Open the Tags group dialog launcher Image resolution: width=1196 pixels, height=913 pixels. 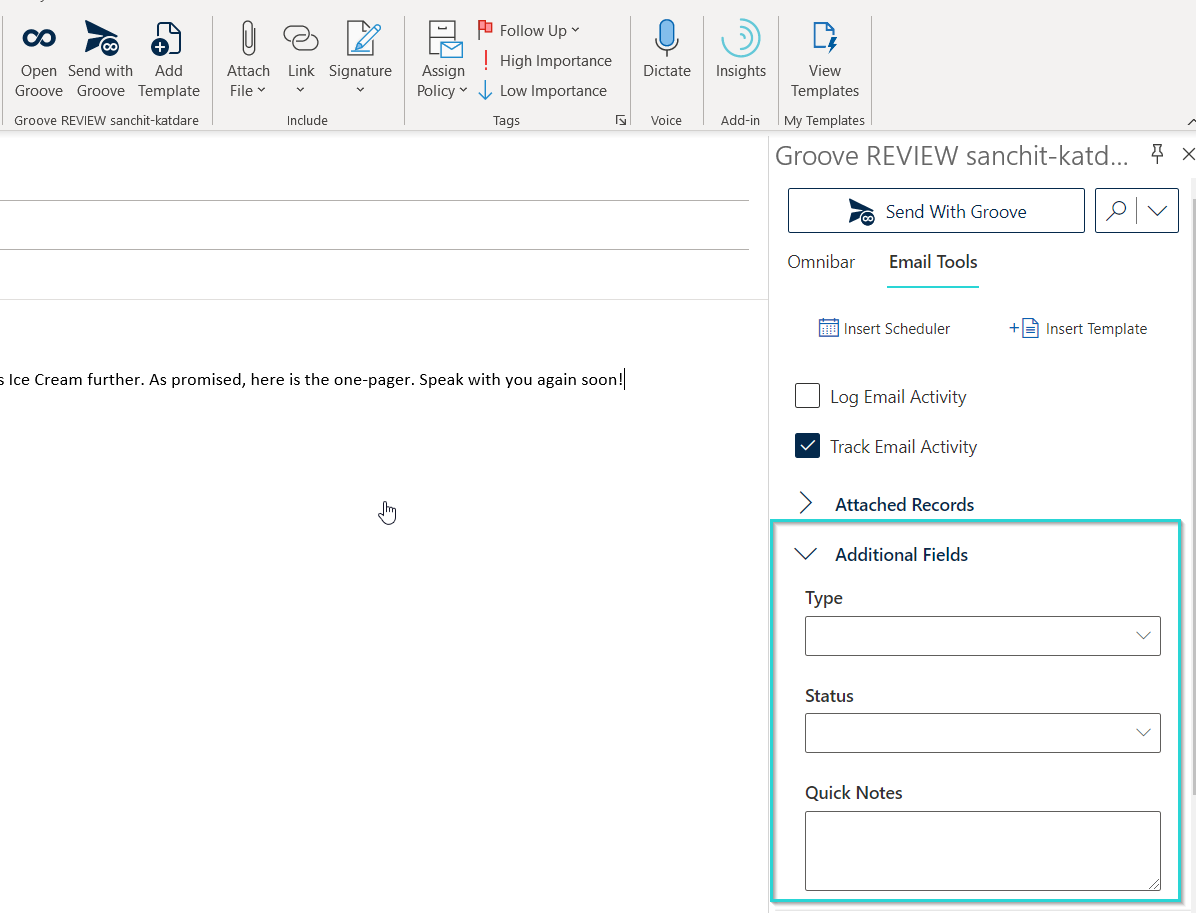point(621,121)
